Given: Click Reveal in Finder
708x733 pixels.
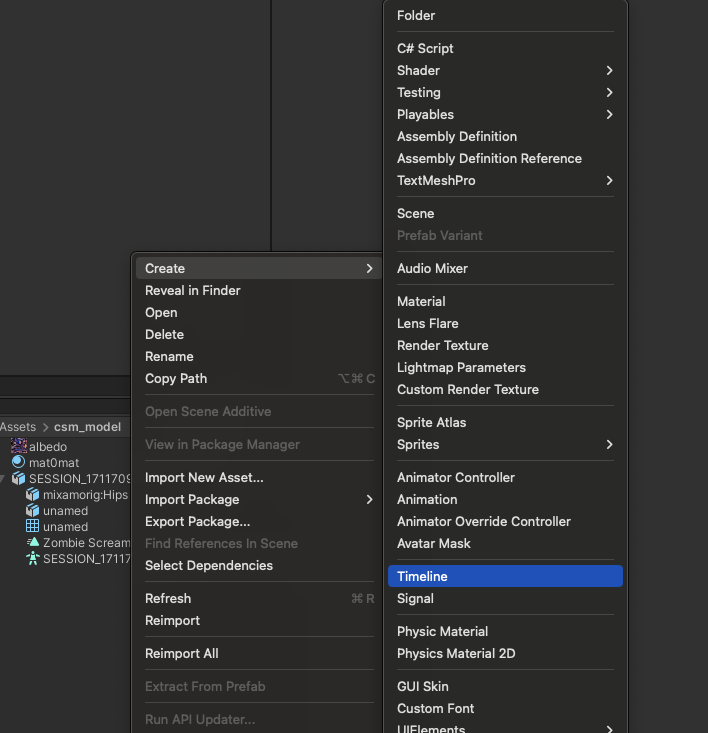Looking at the screenshot, I should coord(192,290).
